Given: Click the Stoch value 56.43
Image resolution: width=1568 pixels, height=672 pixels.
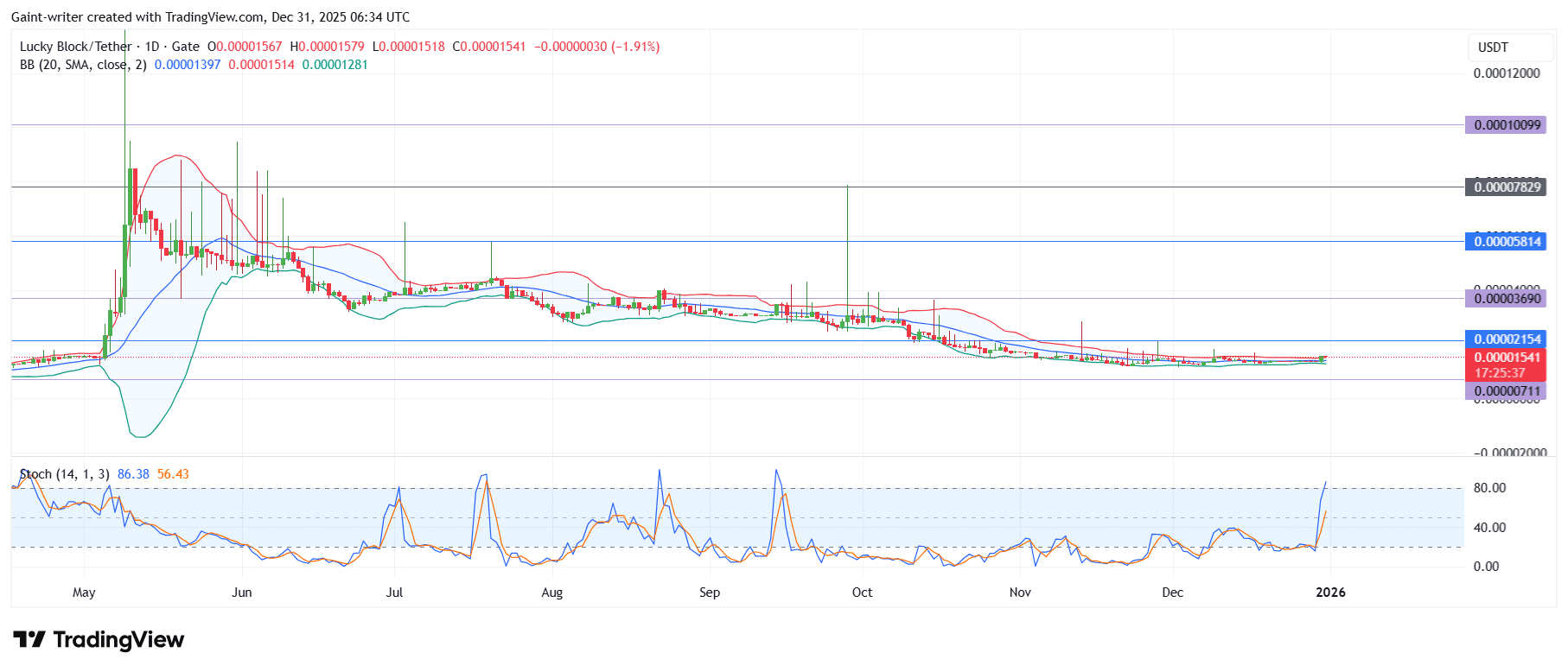Looking at the screenshot, I should tap(173, 474).
